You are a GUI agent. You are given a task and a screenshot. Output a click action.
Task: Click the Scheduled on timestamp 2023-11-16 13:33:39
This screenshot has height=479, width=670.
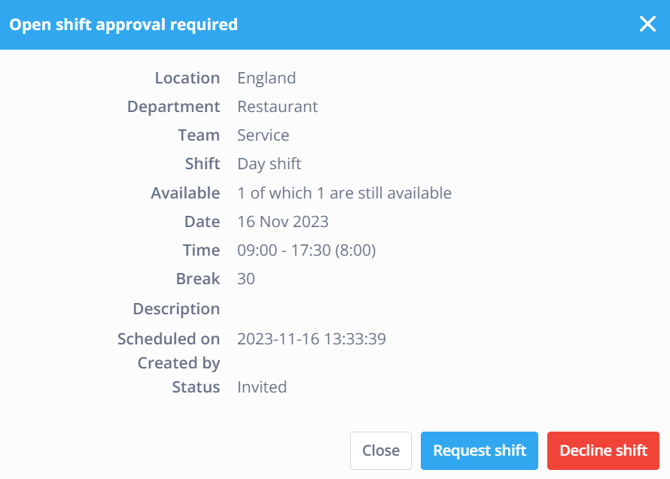311,339
